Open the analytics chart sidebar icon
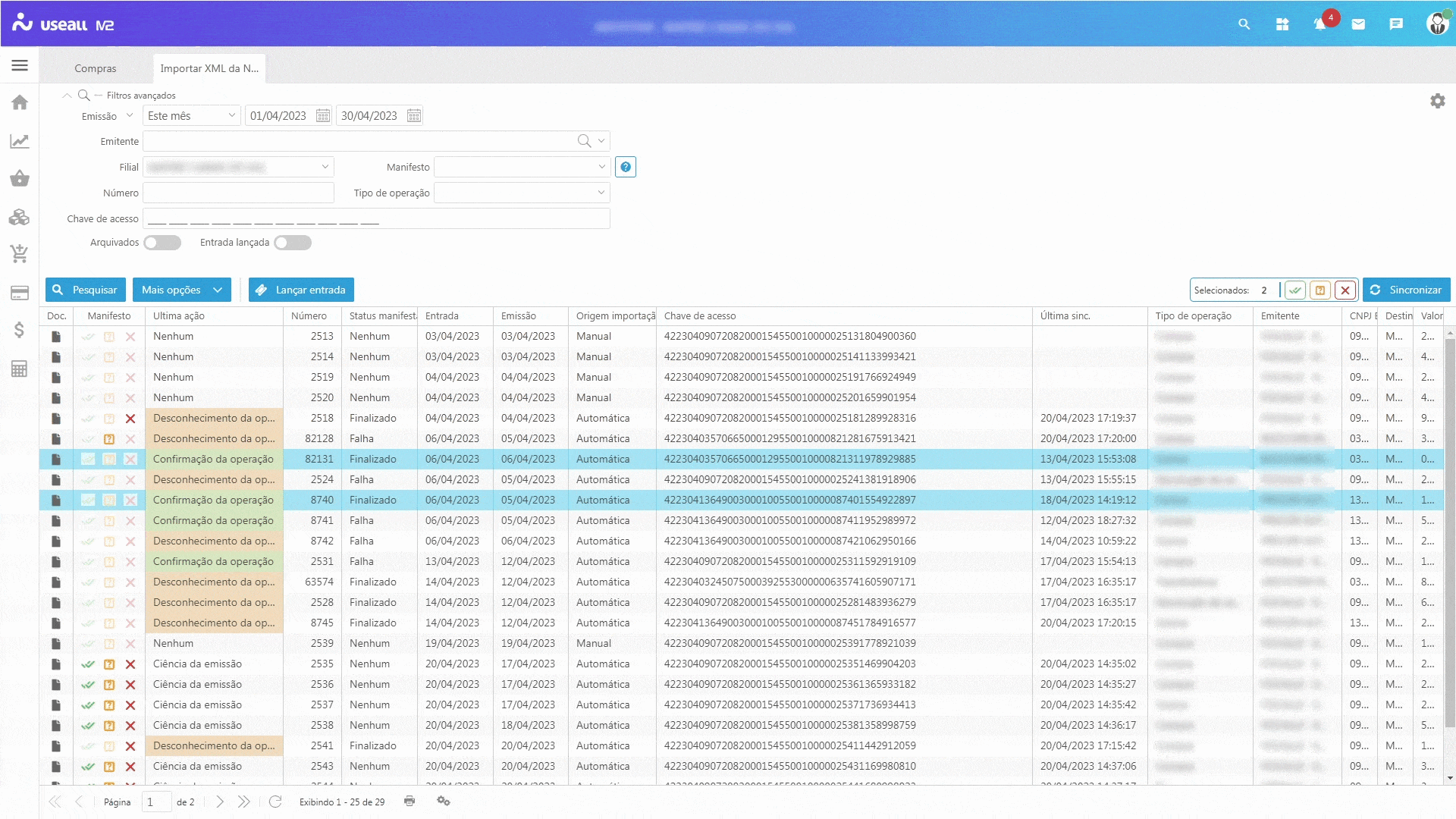Viewport: 1456px width, 819px height. [x=20, y=141]
